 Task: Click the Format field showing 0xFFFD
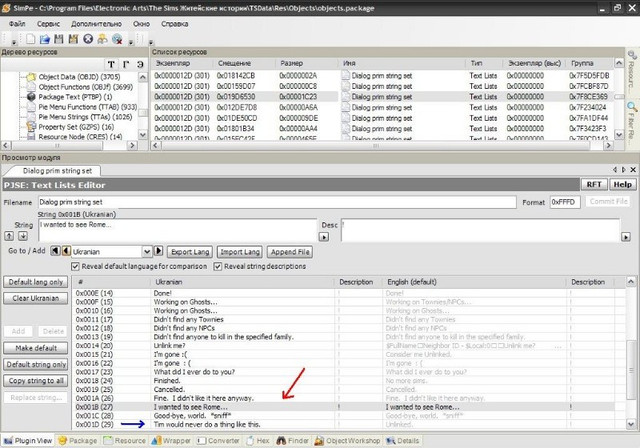565,202
